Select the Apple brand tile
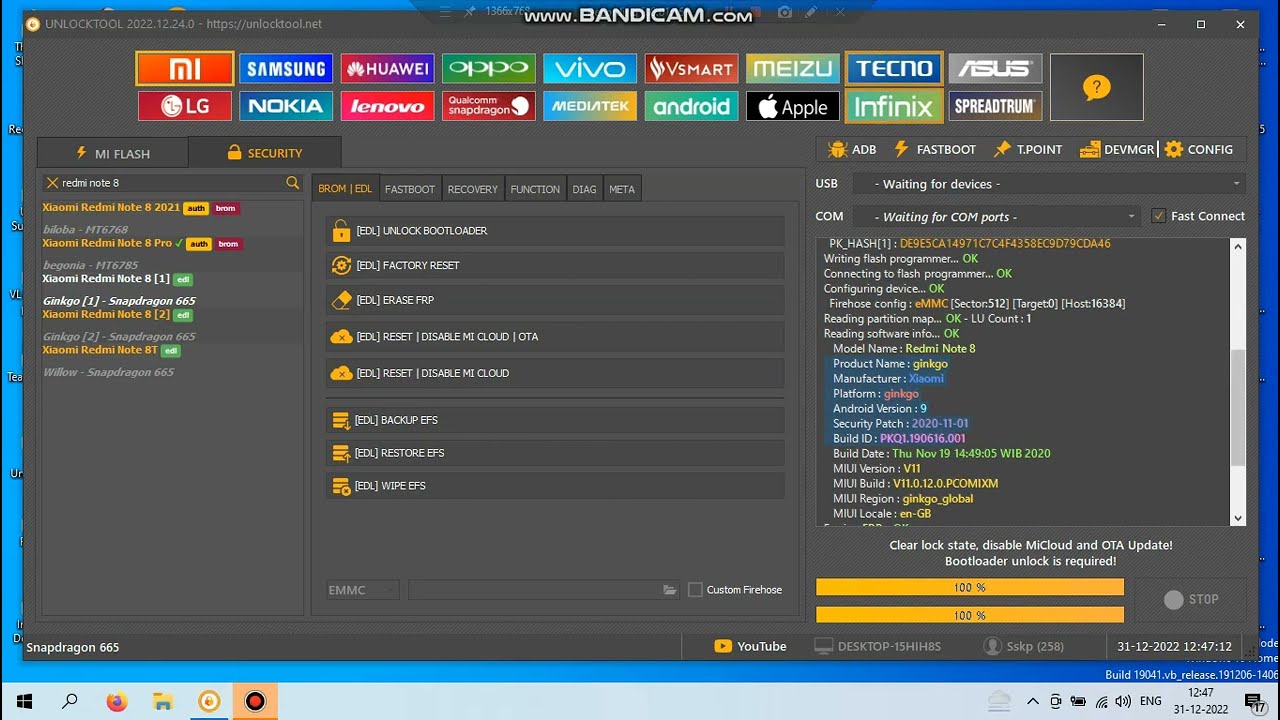 [792, 106]
